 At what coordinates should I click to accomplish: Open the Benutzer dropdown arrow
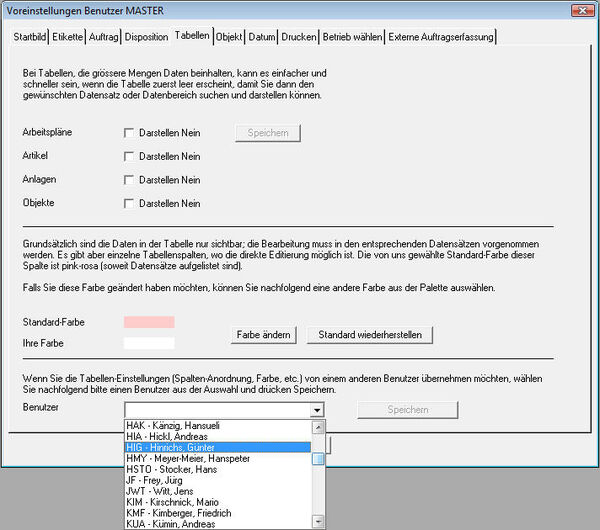(317, 410)
